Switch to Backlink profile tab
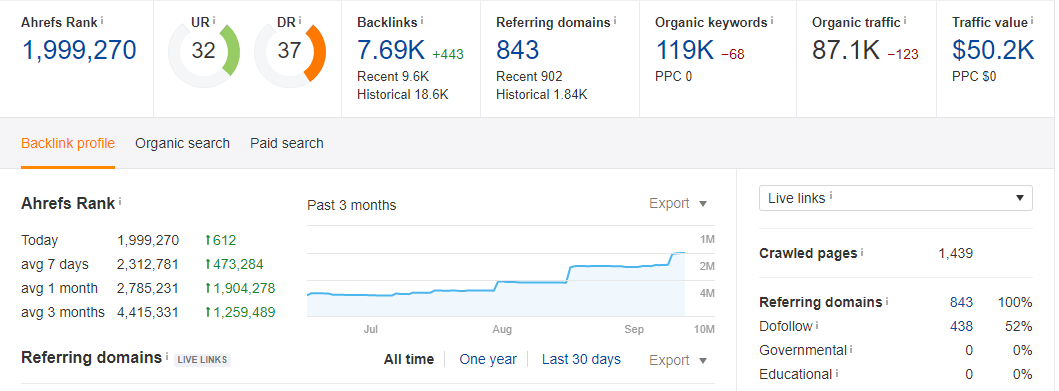The width and height of the screenshot is (1059, 391). [x=68, y=143]
